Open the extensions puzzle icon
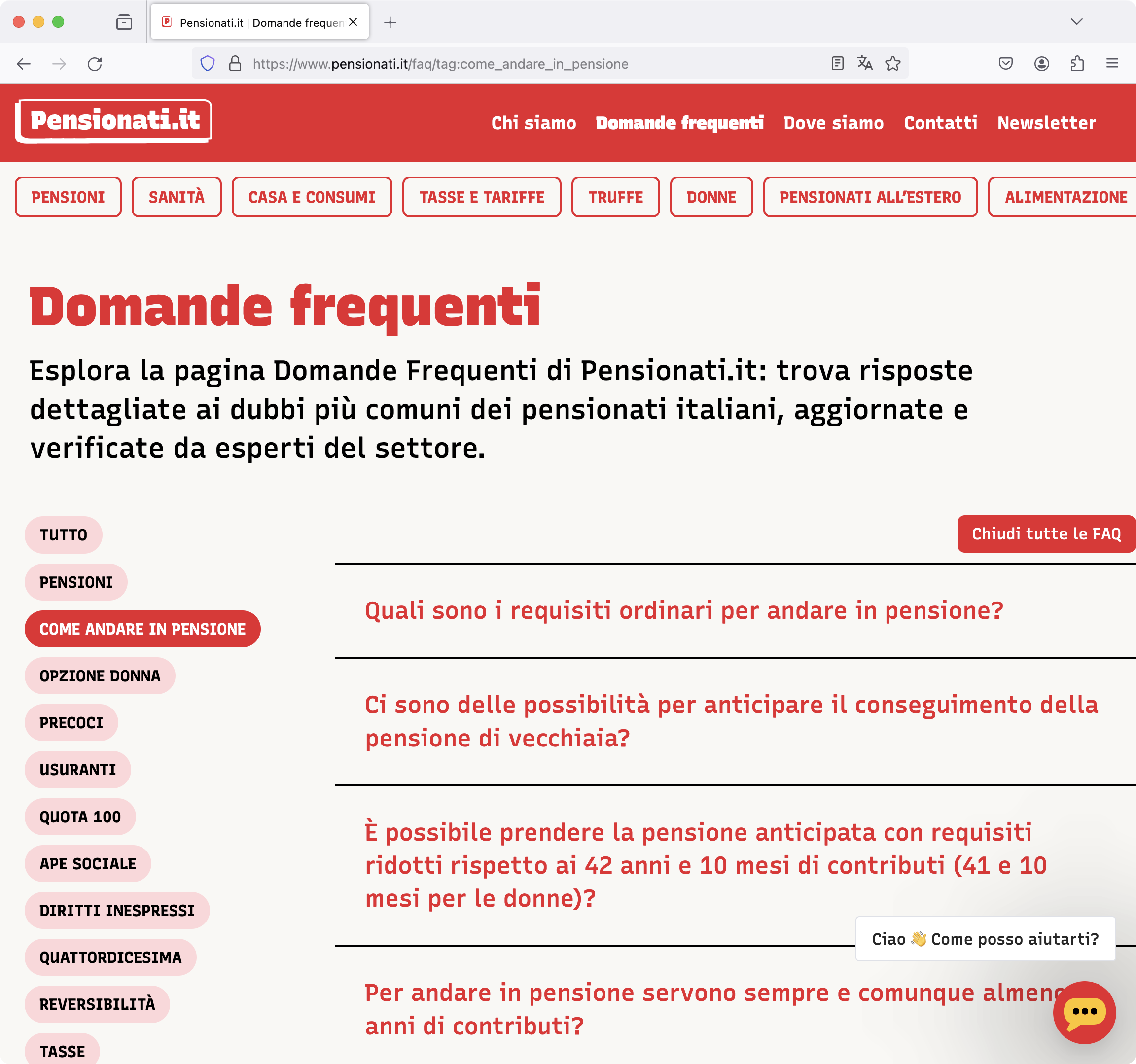The image size is (1136, 1064). pos(1076,64)
